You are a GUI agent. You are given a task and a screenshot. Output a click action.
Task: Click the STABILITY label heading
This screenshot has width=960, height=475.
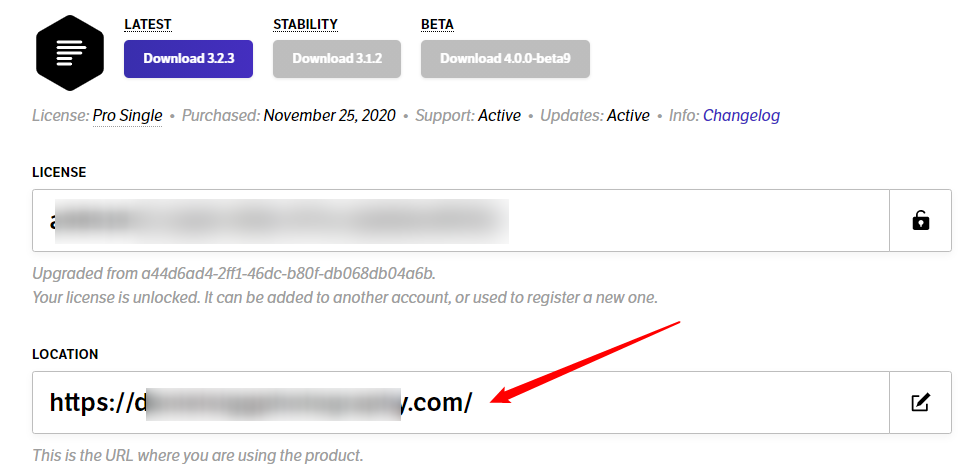tap(306, 24)
